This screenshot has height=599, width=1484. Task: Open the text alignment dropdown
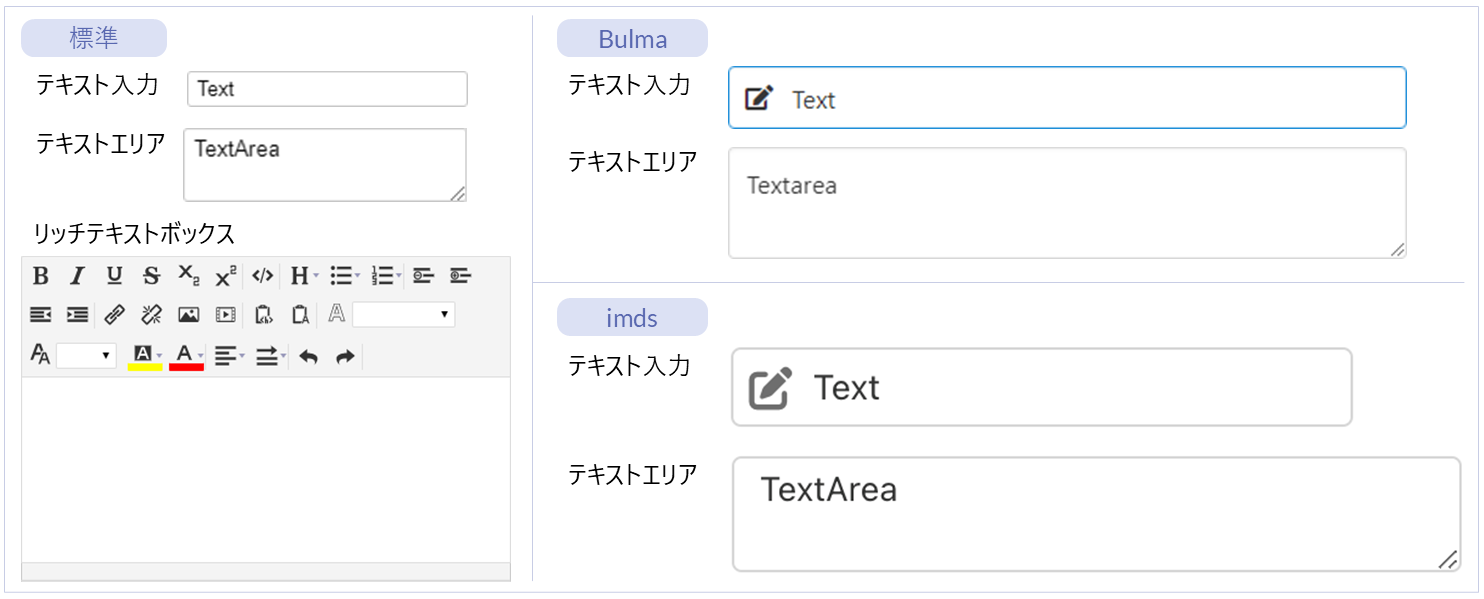[x=230, y=356]
